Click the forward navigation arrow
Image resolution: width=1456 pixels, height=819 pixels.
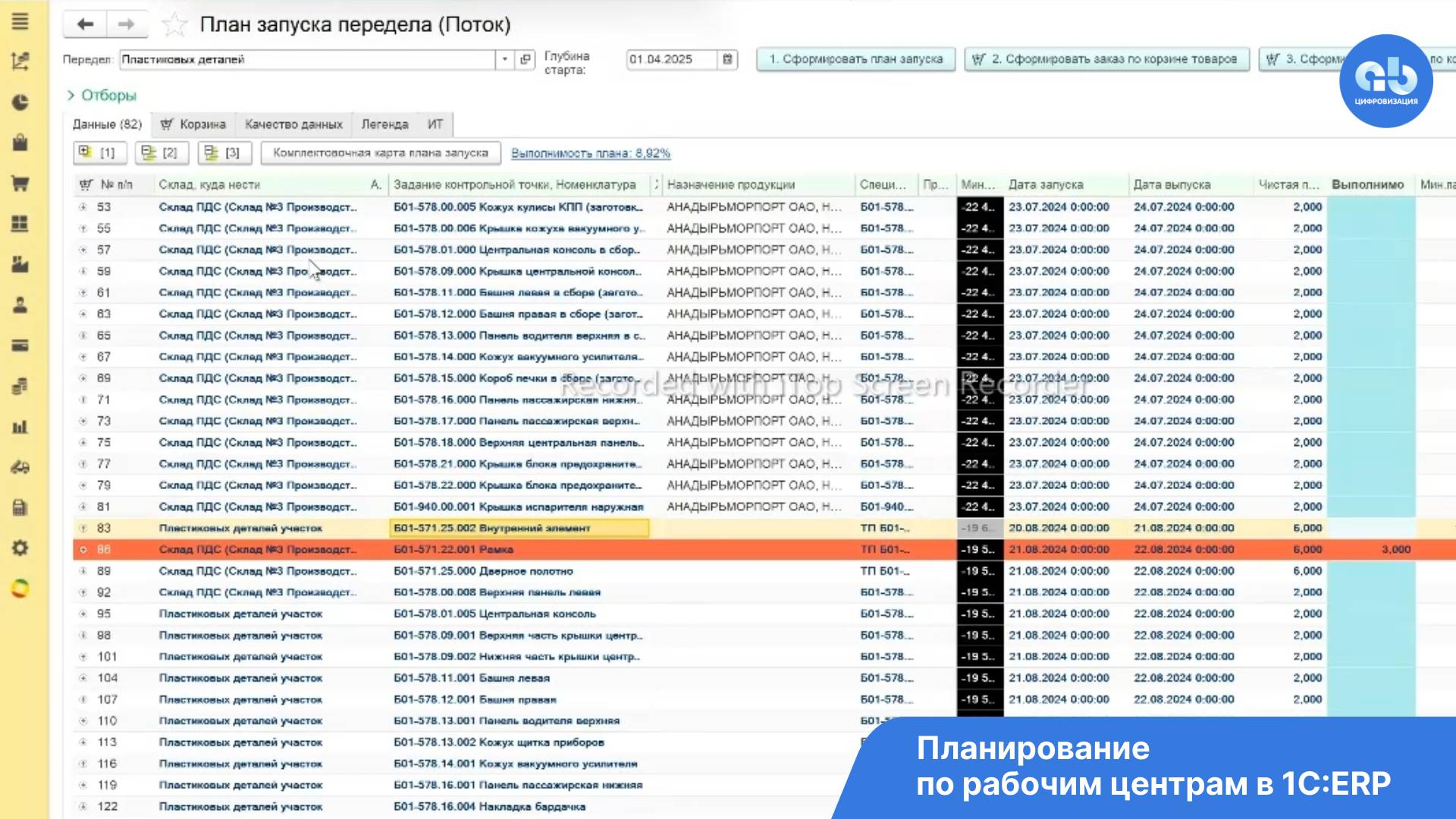pyautogui.click(x=126, y=24)
